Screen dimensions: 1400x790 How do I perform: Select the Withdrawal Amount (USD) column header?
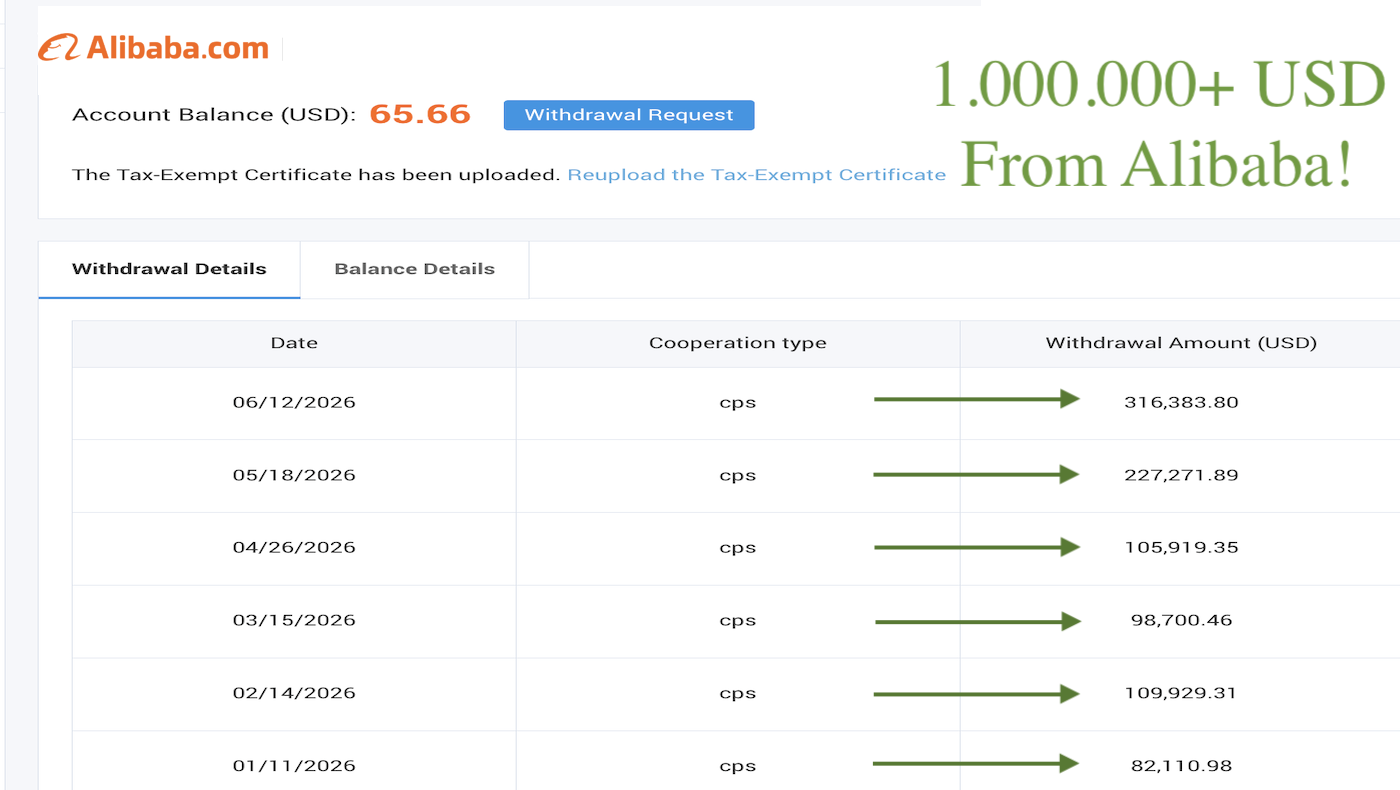(1181, 343)
